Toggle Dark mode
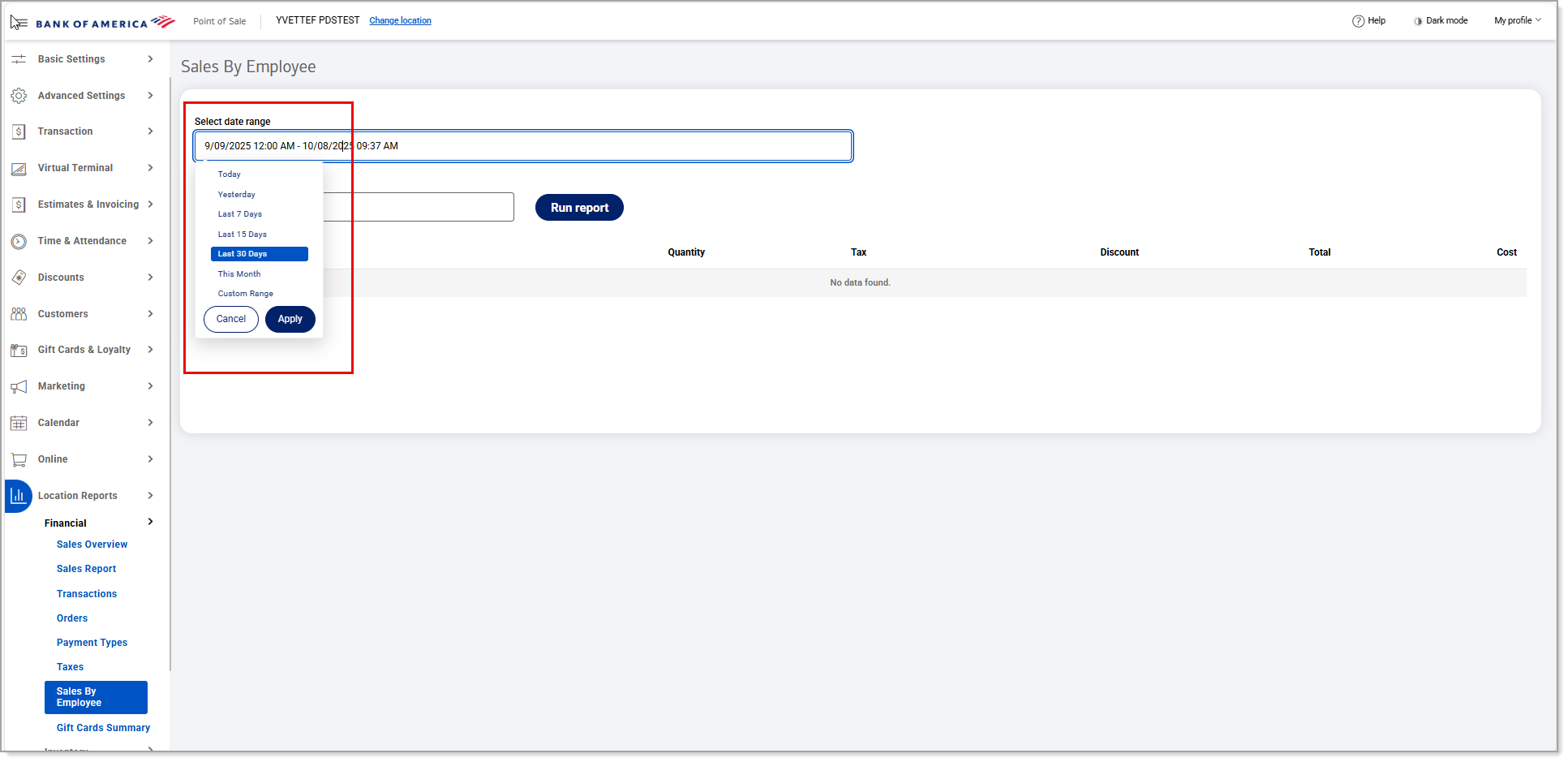The height and width of the screenshot is (762, 1568). tap(1440, 21)
